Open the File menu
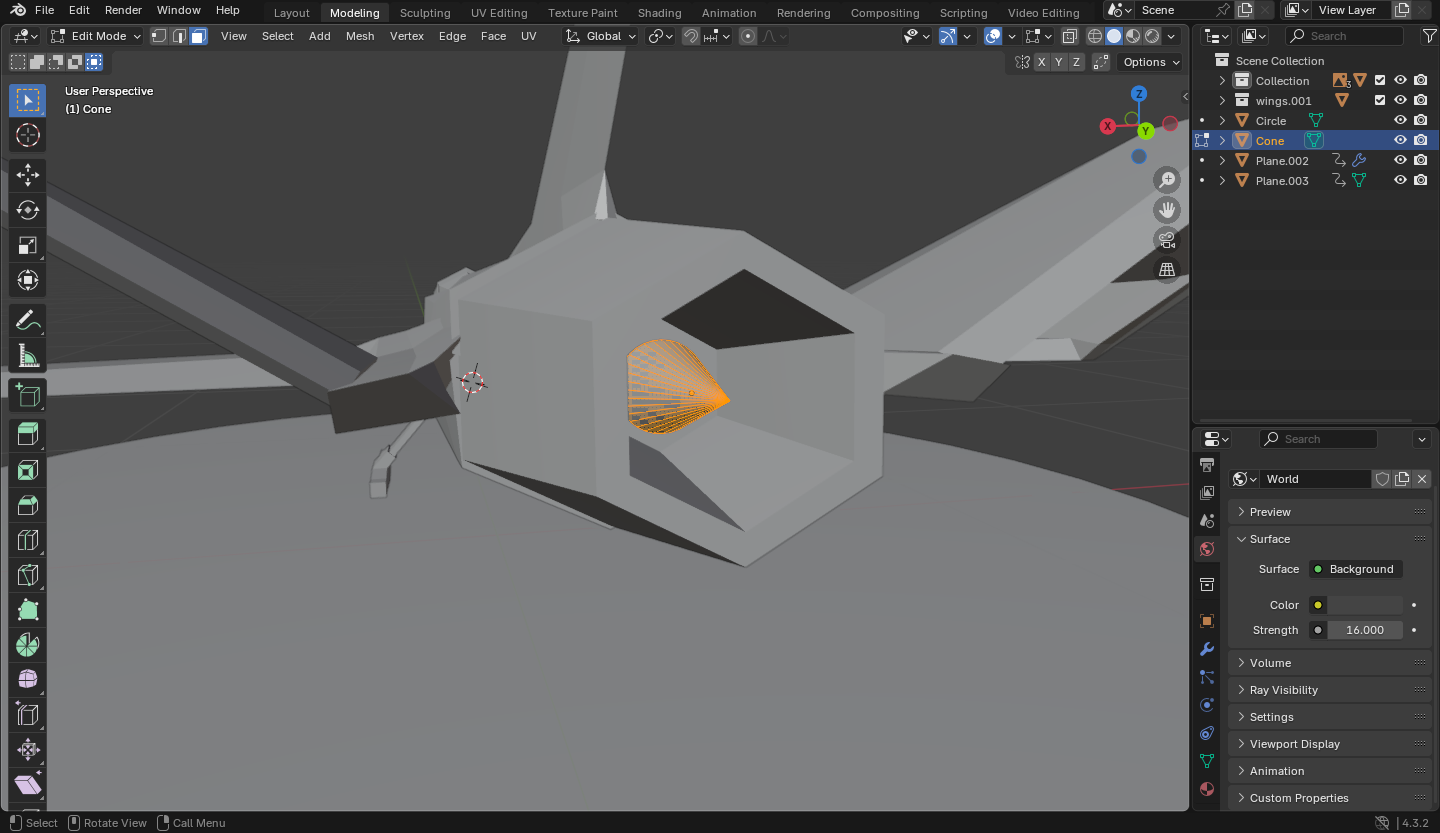Screen dimensions: 1440x833 point(44,10)
